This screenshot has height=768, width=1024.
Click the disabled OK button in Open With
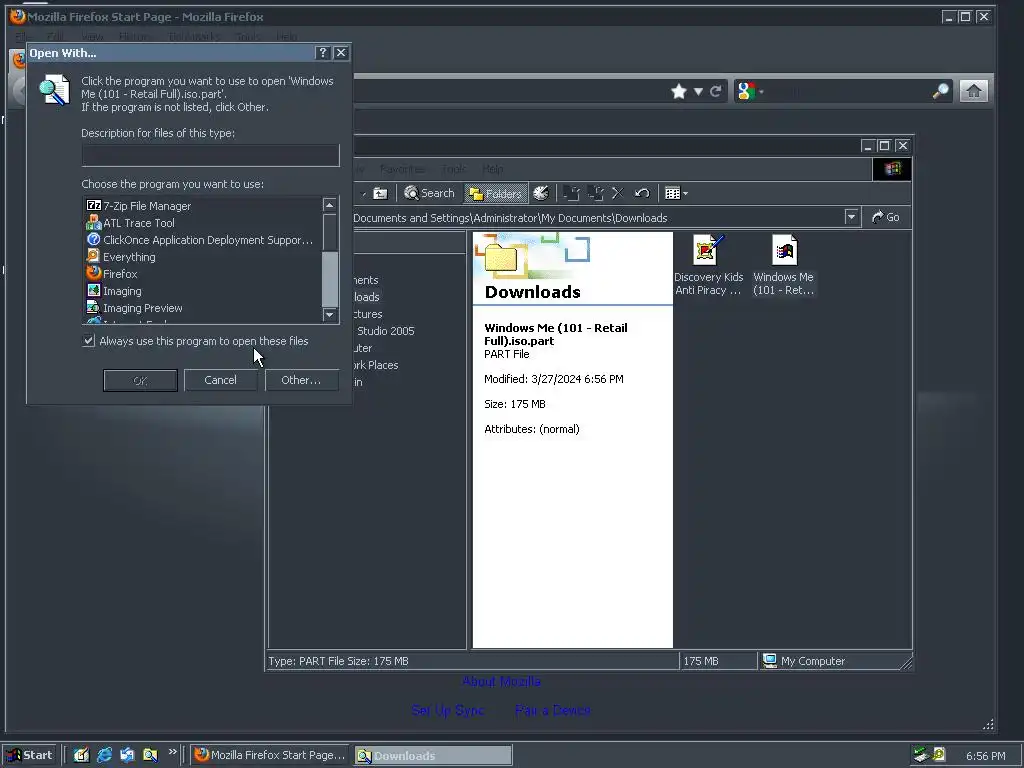pyautogui.click(x=140, y=380)
